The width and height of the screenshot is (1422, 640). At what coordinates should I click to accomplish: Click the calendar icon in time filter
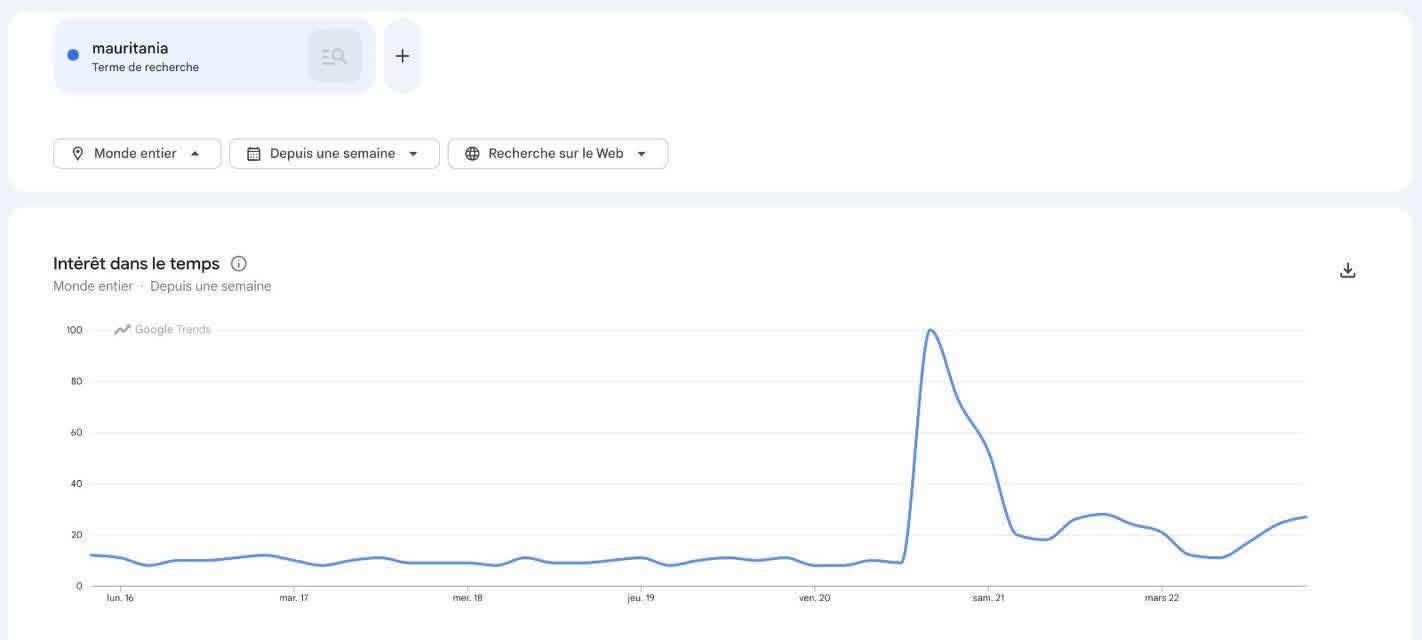point(254,154)
